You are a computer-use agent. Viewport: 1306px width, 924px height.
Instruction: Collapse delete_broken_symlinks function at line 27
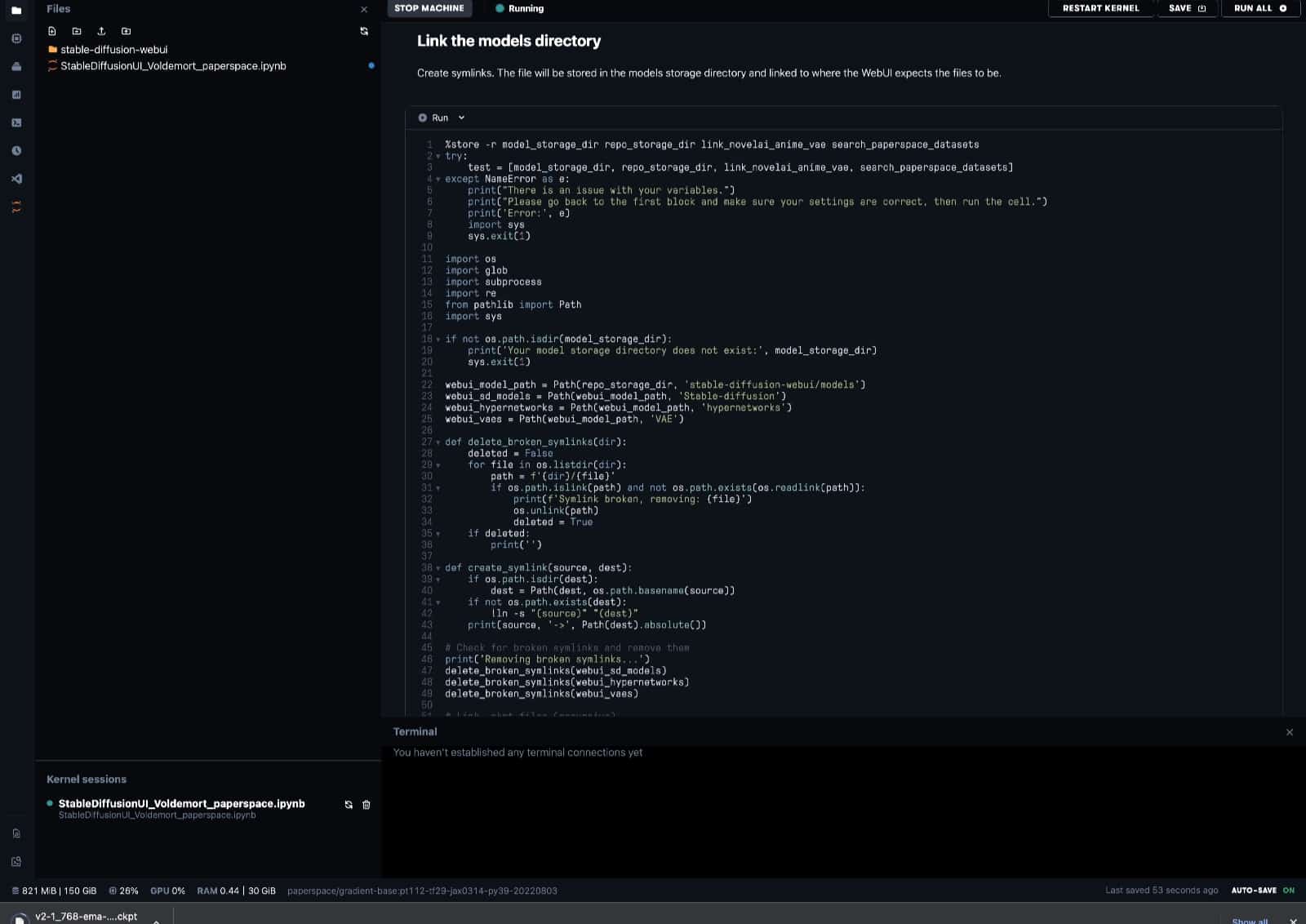tap(438, 442)
